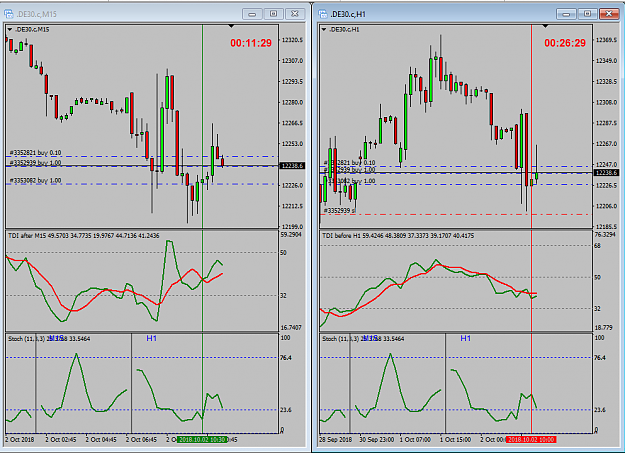
Task: Select order #3352939 buy 1.00 in M15 chart
Action: (35, 163)
